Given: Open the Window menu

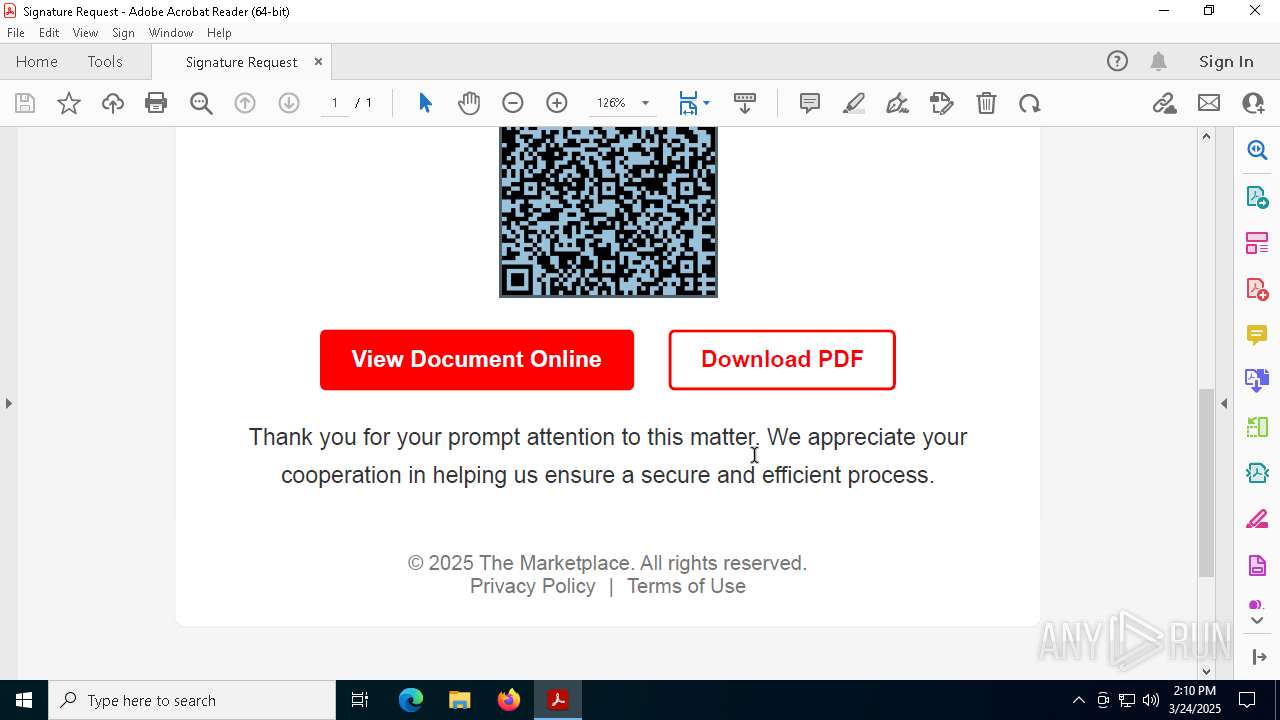Looking at the screenshot, I should coord(171,33).
